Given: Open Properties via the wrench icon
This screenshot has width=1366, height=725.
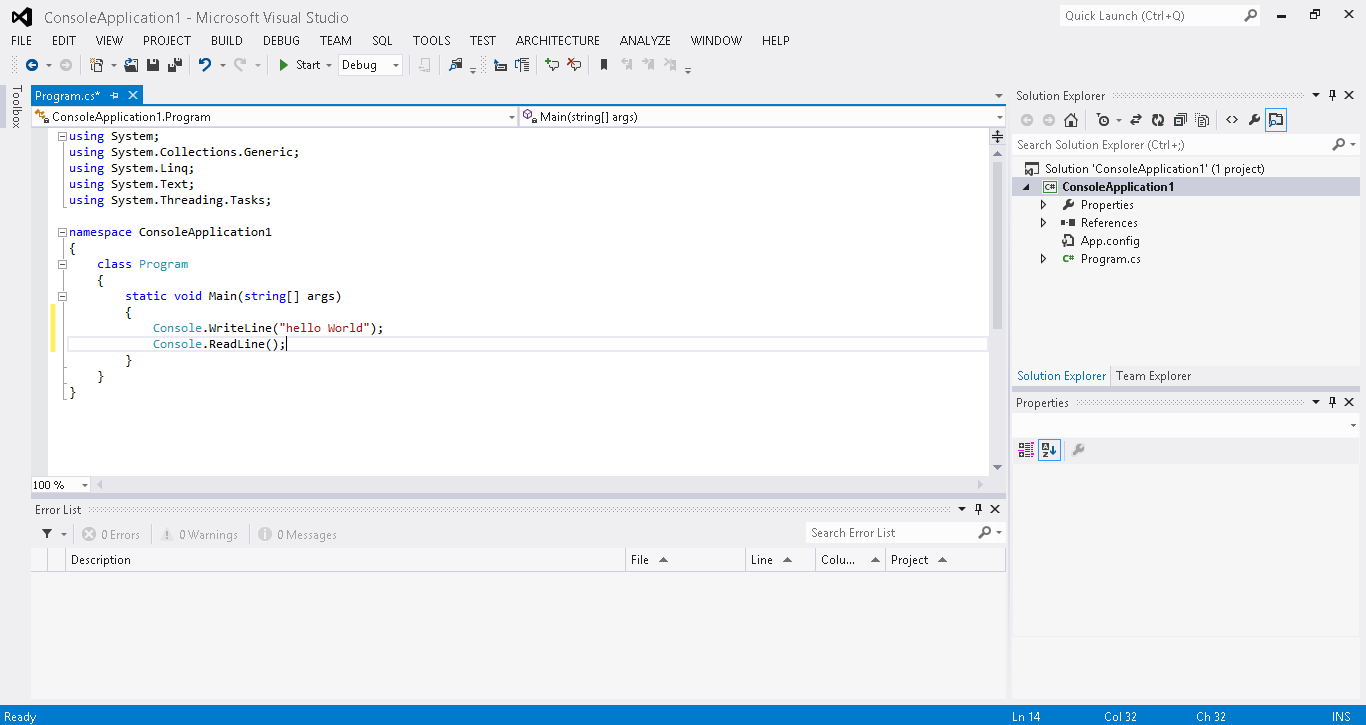Looking at the screenshot, I should pos(1255,118).
